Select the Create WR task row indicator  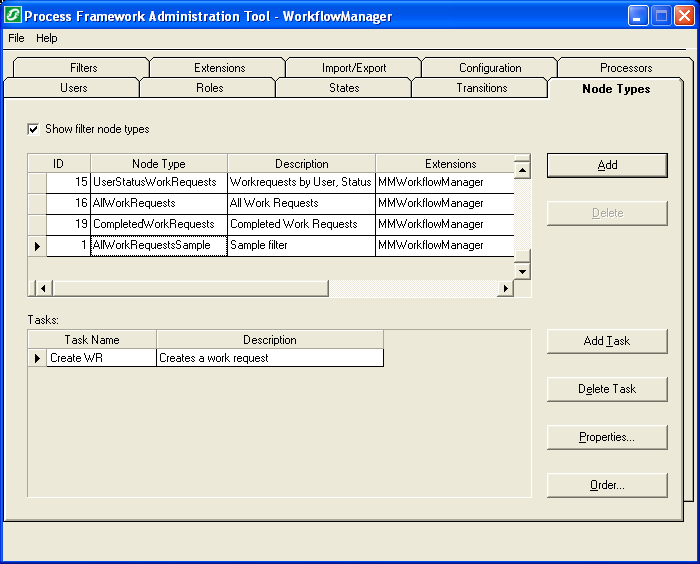37,358
